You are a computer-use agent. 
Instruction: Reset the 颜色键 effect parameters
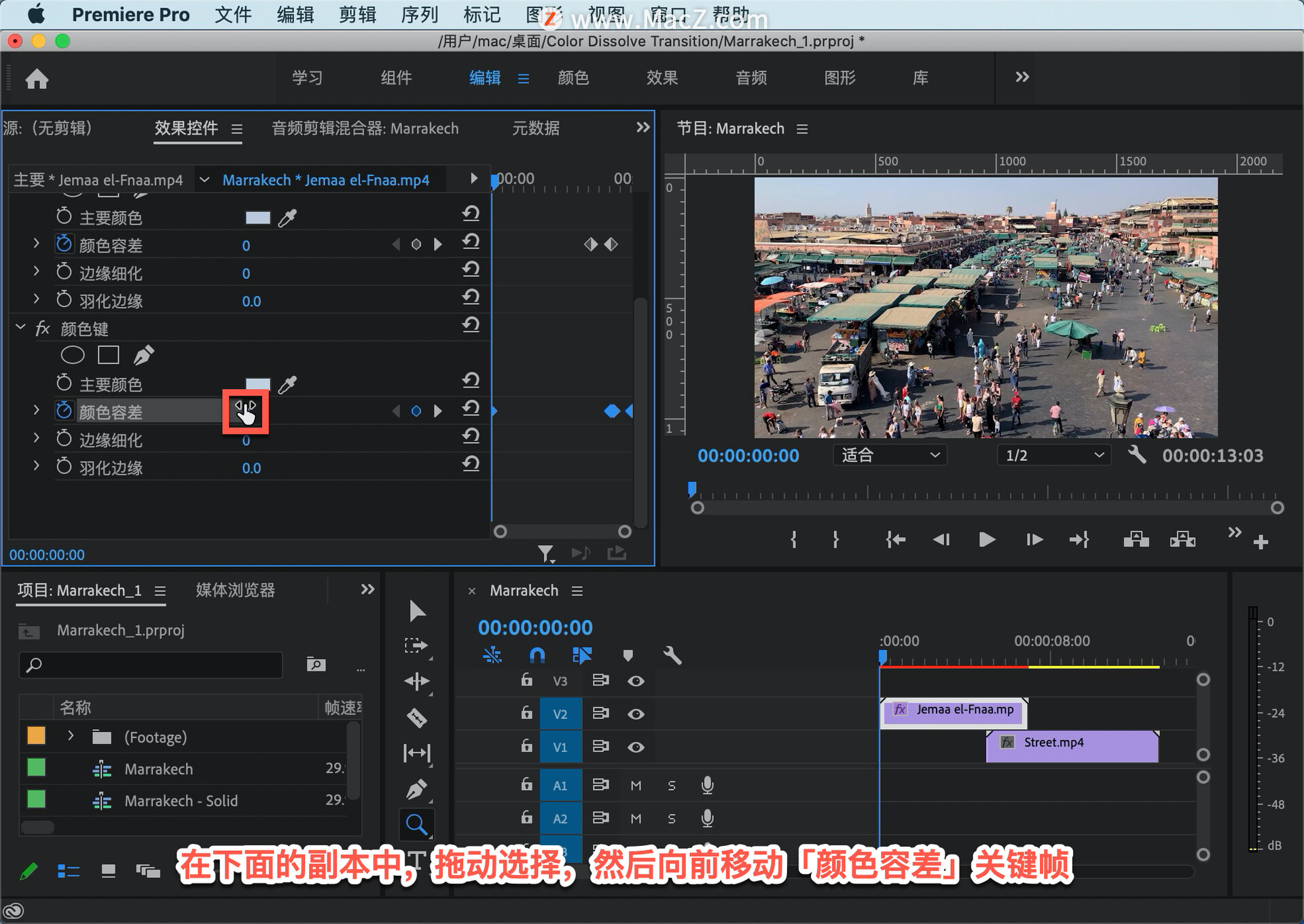tap(471, 326)
